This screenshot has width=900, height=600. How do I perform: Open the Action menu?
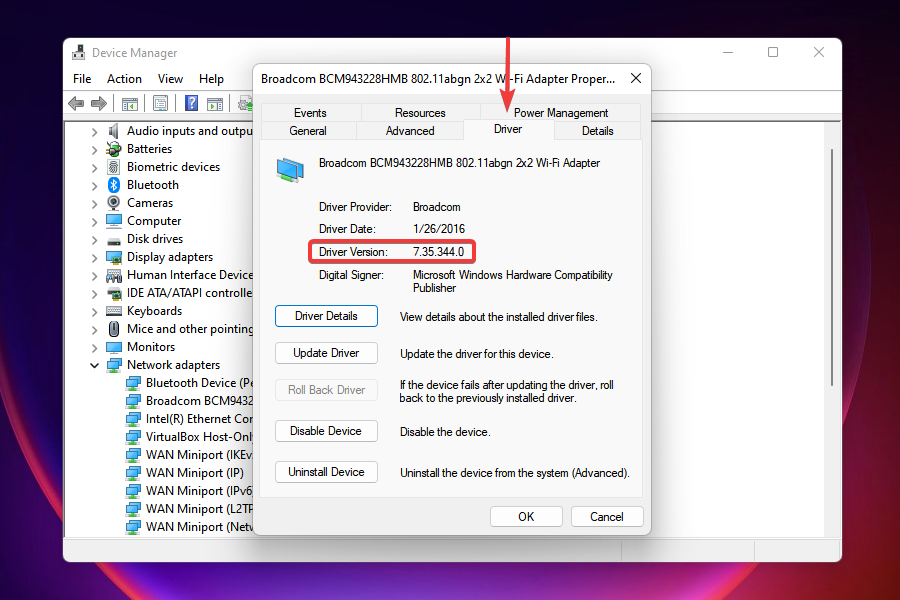click(x=124, y=78)
